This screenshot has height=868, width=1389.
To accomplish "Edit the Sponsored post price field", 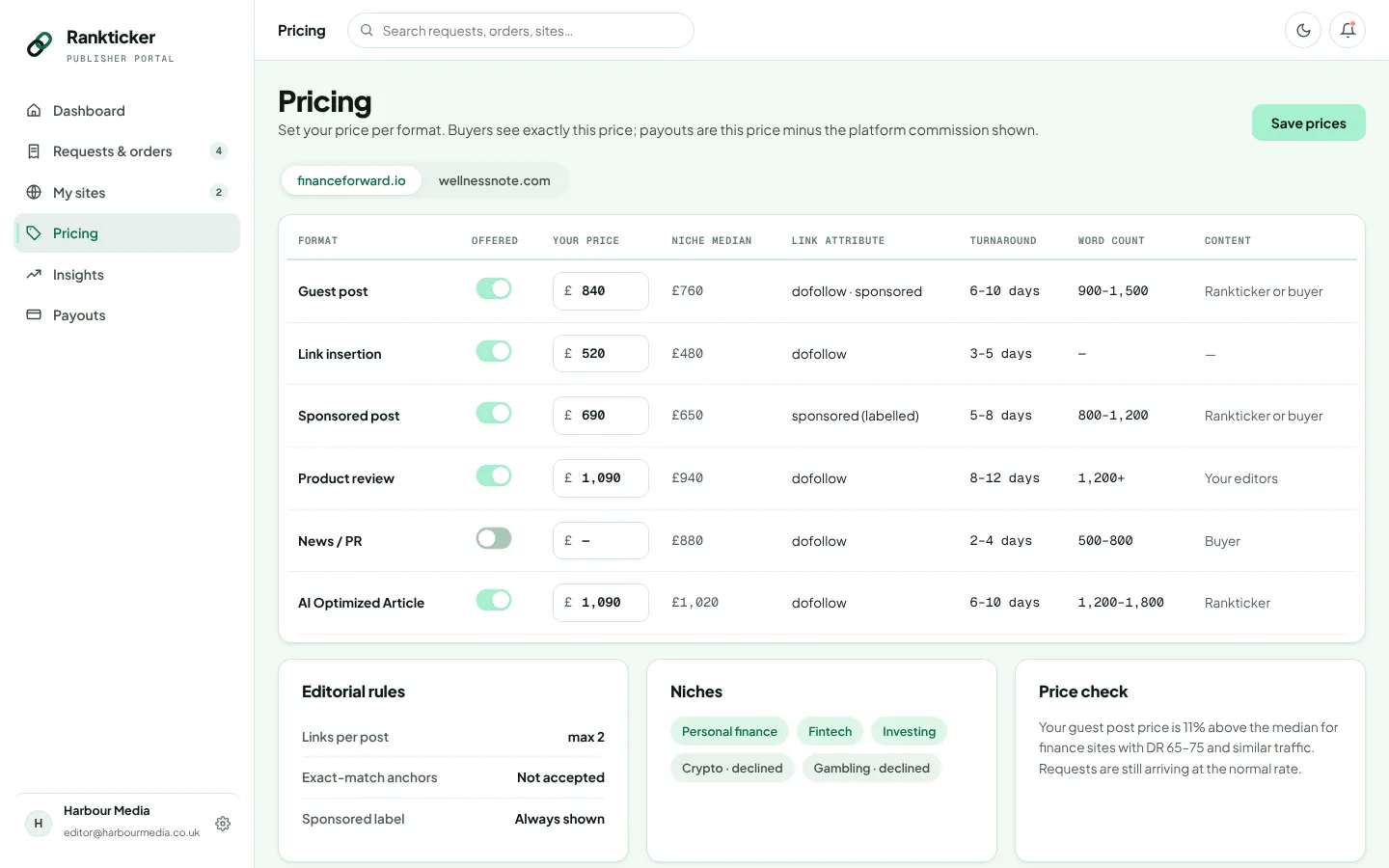I will click(601, 416).
